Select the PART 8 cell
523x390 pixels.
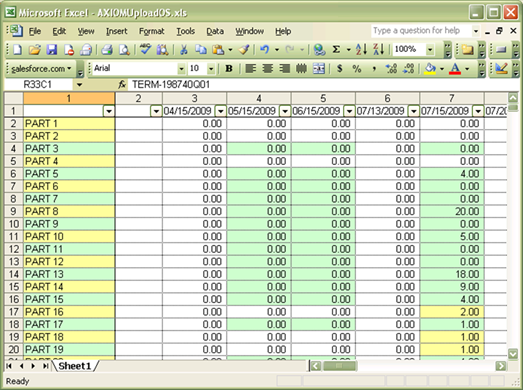69,212
